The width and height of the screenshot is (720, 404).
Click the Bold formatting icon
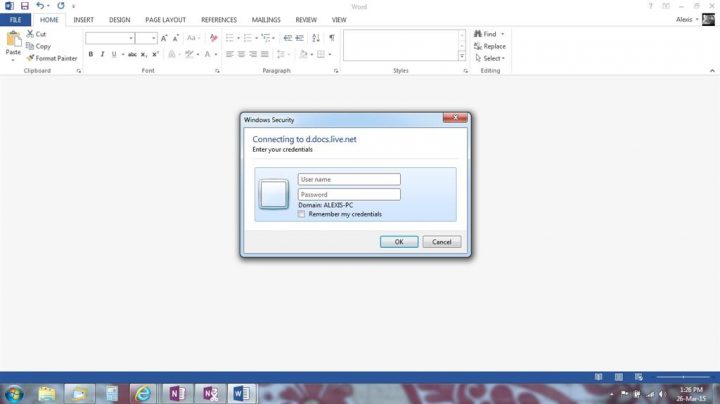[90, 54]
